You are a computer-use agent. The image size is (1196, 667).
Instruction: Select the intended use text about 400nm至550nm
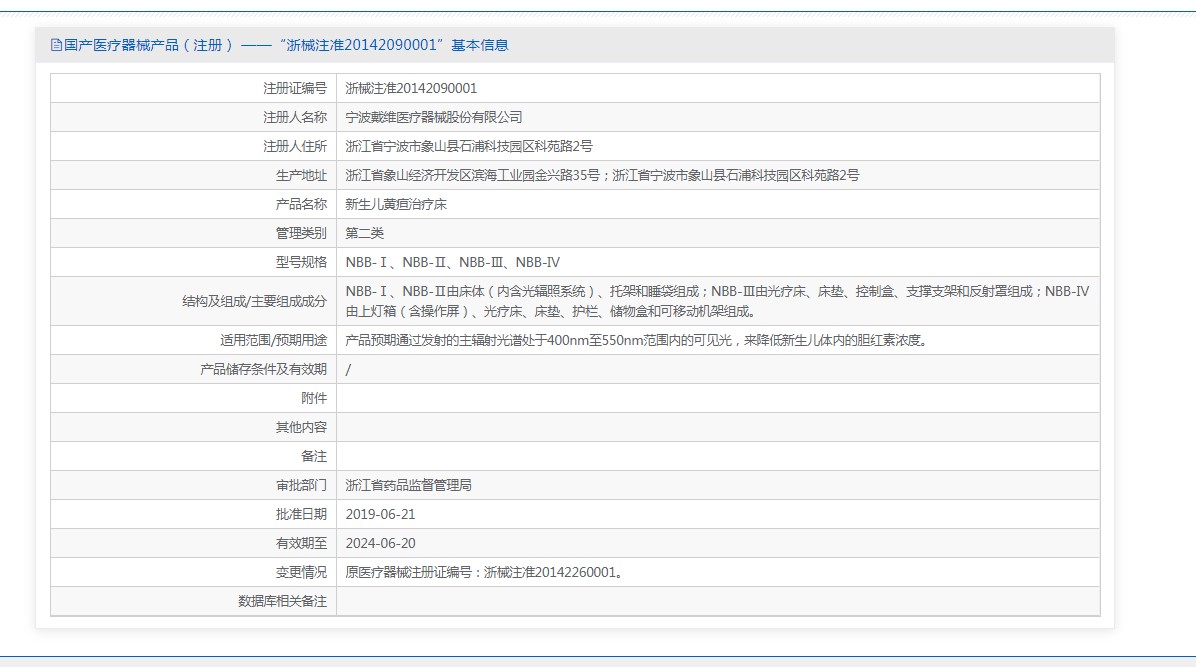coord(638,340)
